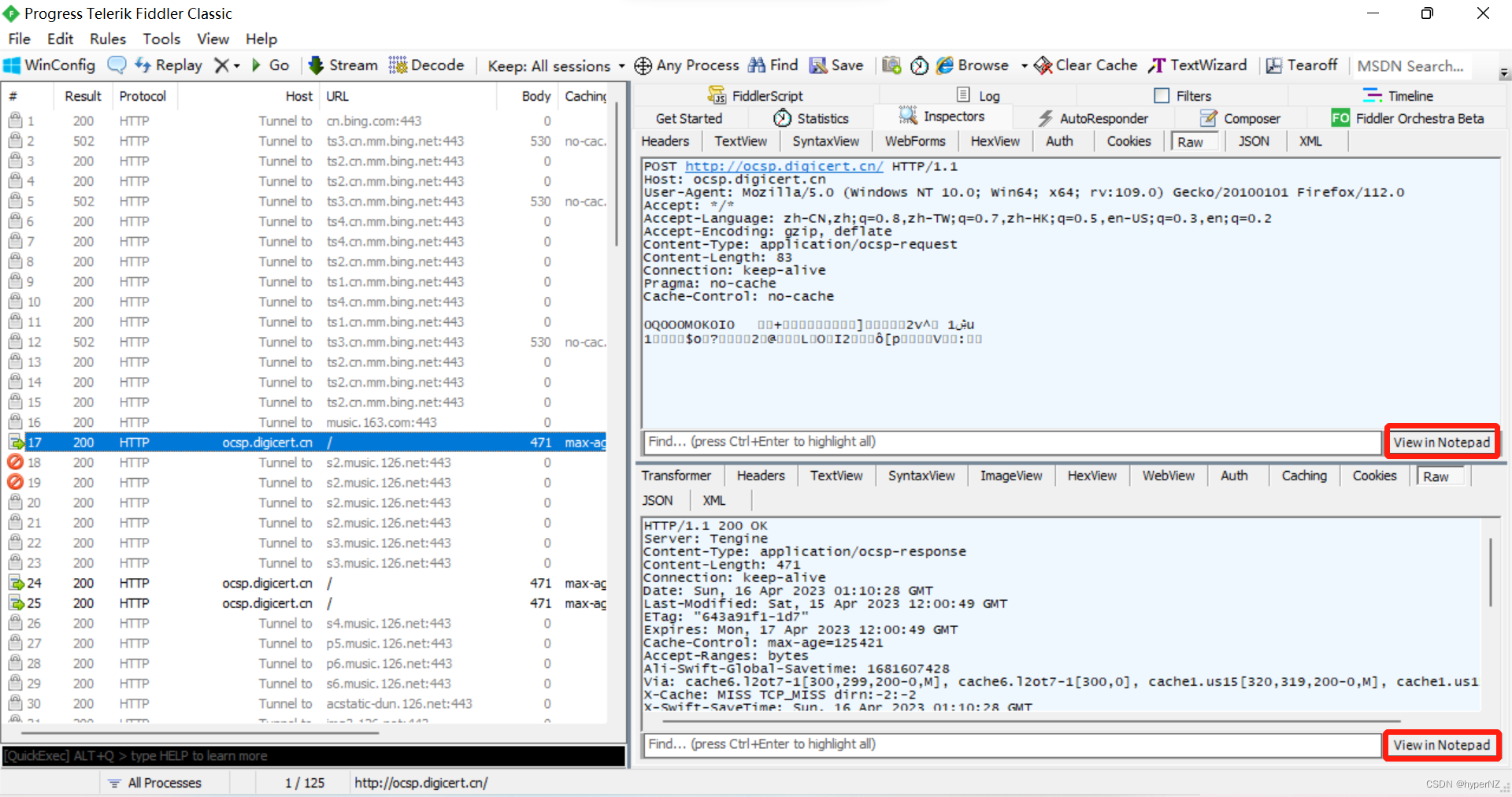
Task: Open the Statistics tab
Action: pos(810,118)
